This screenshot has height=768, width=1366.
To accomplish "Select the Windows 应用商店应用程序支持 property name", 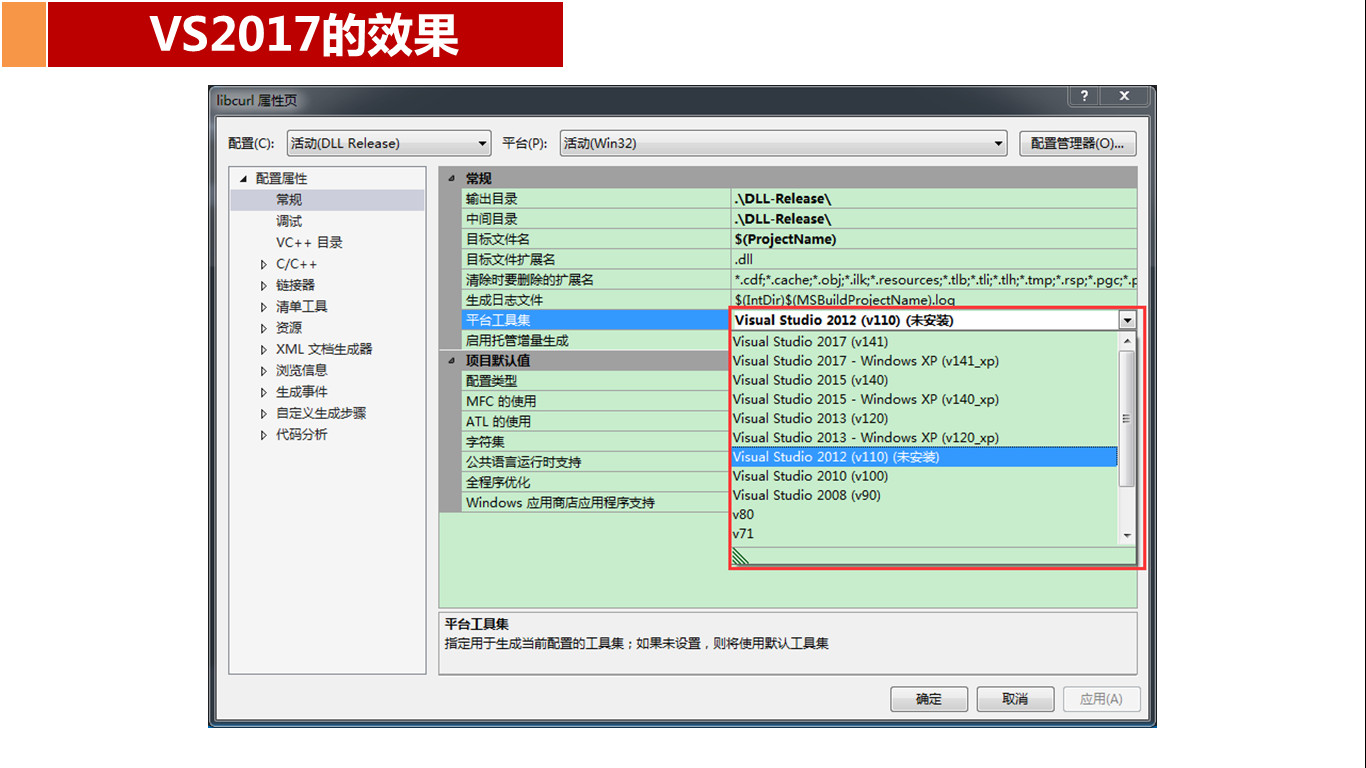I will point(560,502).
